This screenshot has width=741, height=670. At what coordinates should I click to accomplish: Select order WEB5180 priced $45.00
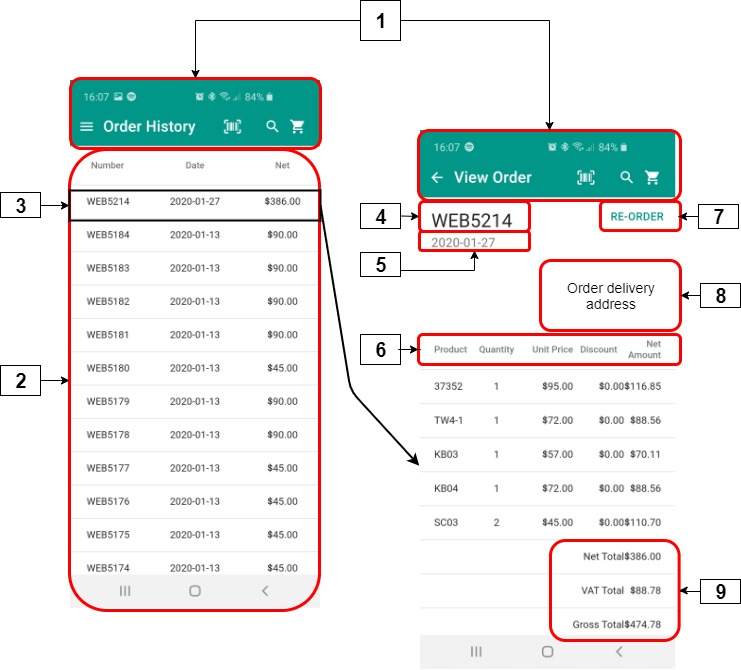(x=194, y=368)
